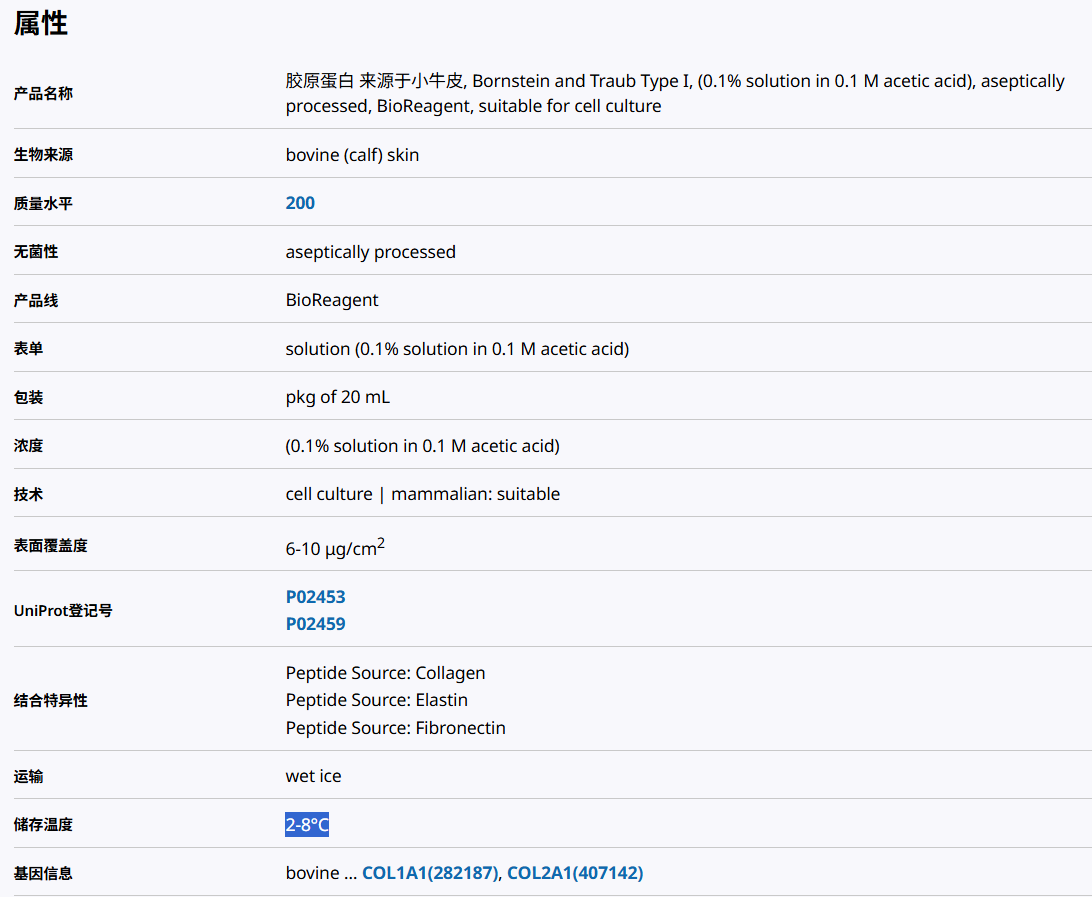Follow the COL2A1(407142) gene link

click(x=575, y=873)
